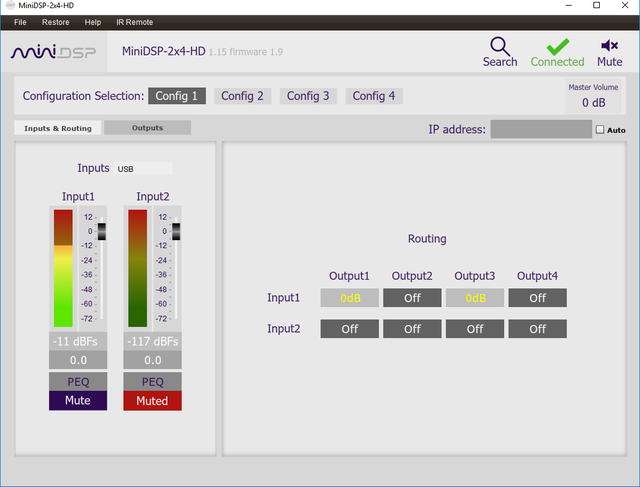Screen dimensions: 640x487
Task: Select Config 2
Action: 242,96
